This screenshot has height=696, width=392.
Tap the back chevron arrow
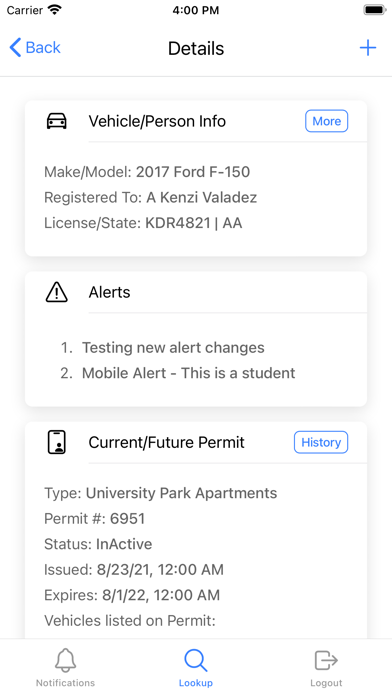tap(15, 47)
